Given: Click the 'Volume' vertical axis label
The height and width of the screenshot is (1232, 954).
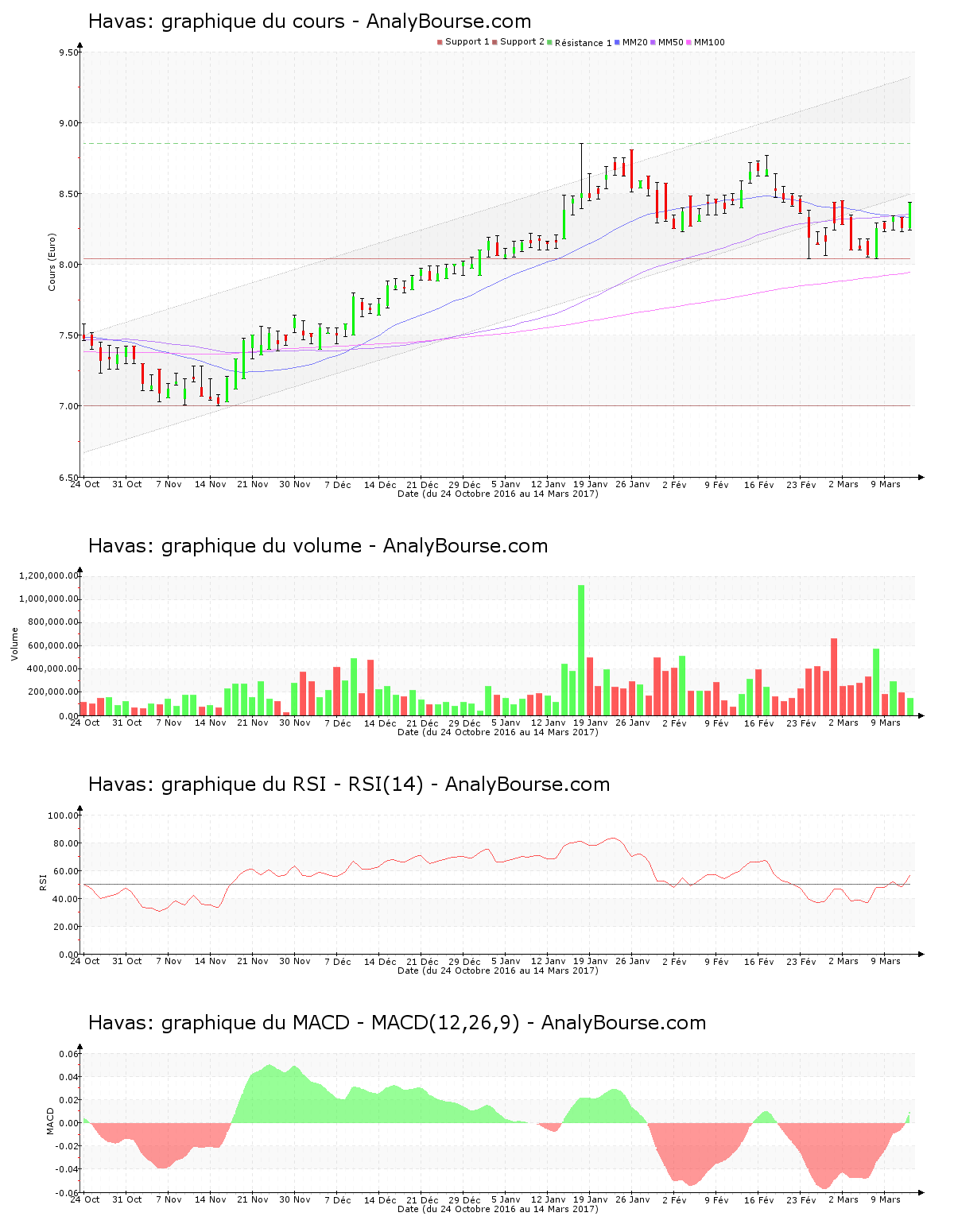Looking at the screenshot, I should point(14,644).
